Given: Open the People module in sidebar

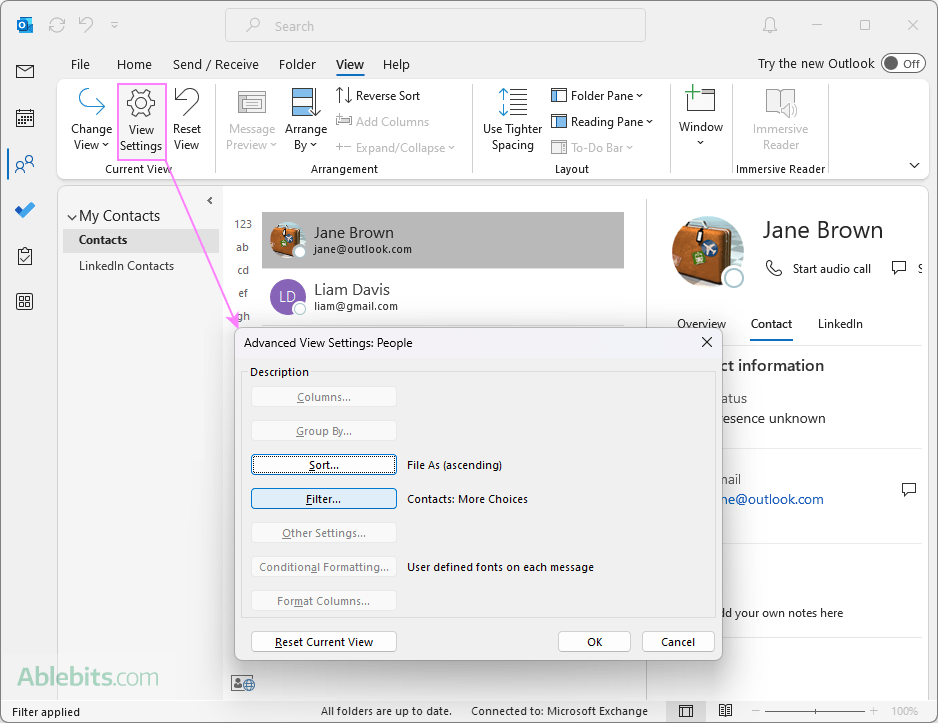Looking at the screenshot, I should 25,164.
